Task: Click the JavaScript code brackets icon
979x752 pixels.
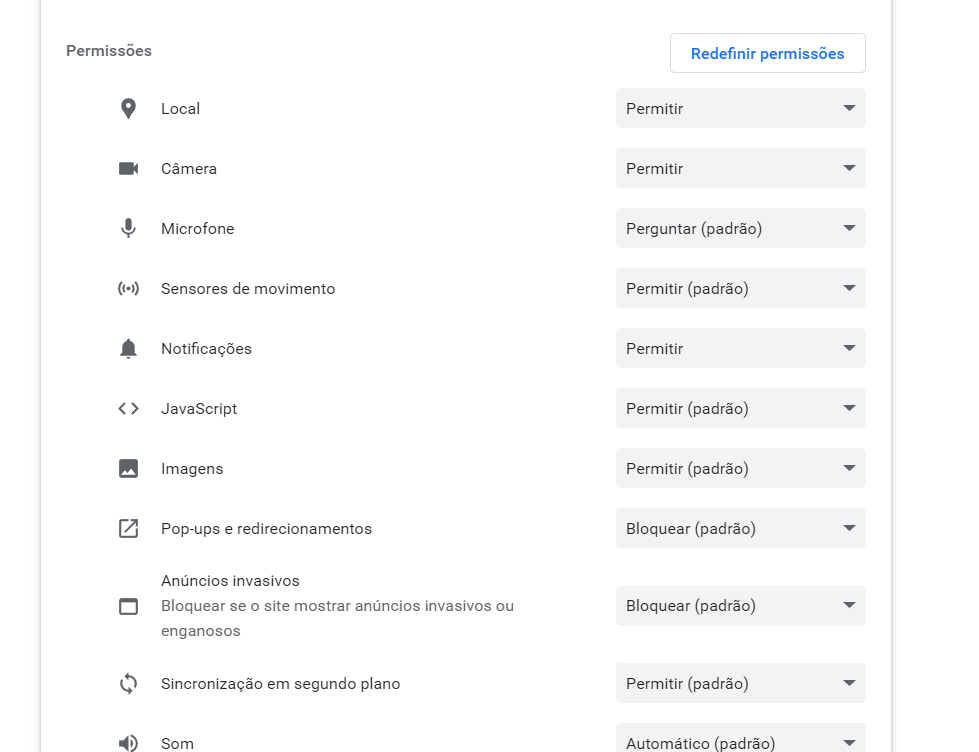Action: 128,408
